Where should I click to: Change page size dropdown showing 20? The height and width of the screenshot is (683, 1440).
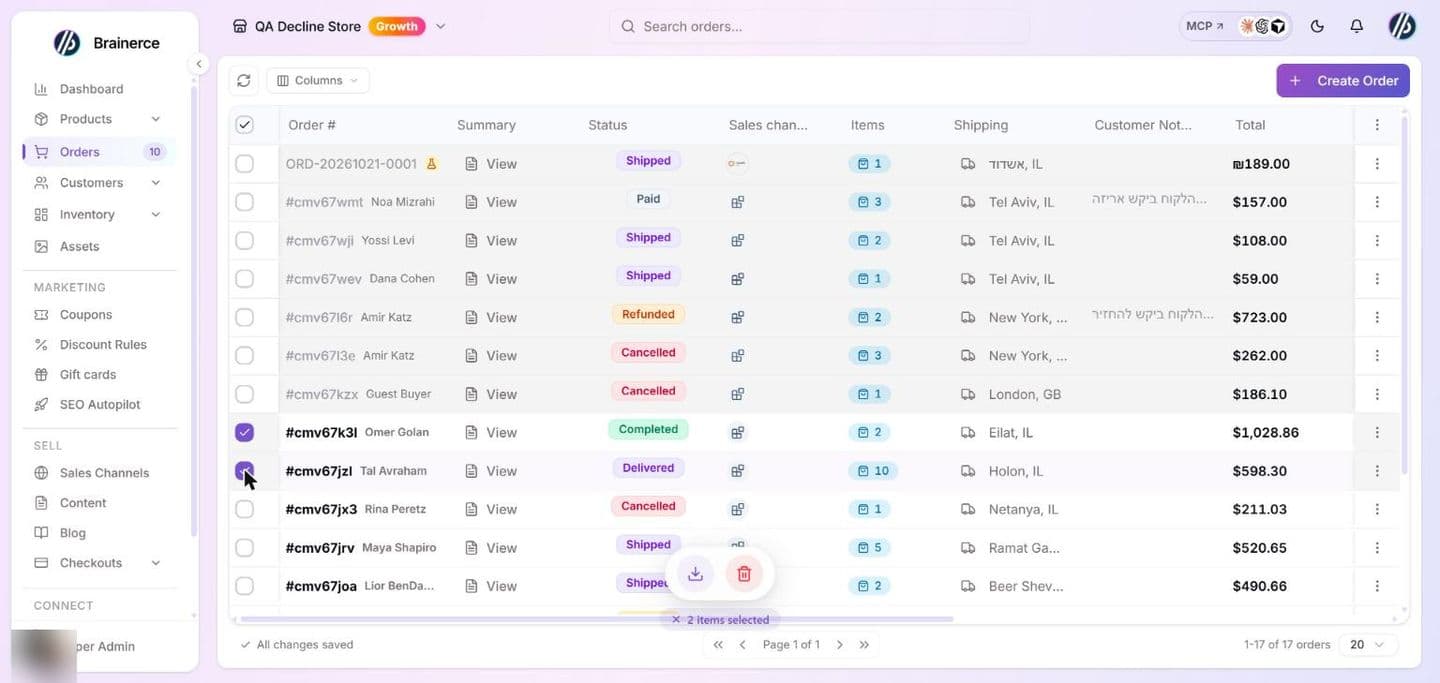[1368, 645]
